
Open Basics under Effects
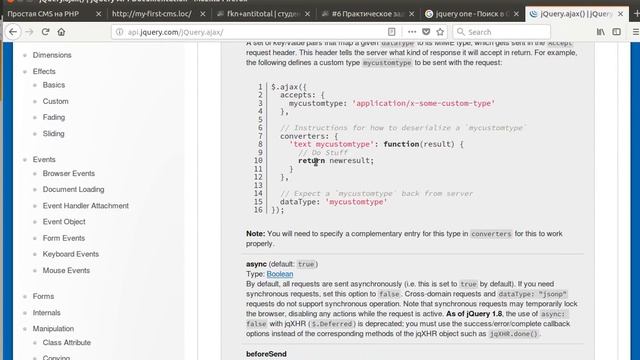pos(53,85)
